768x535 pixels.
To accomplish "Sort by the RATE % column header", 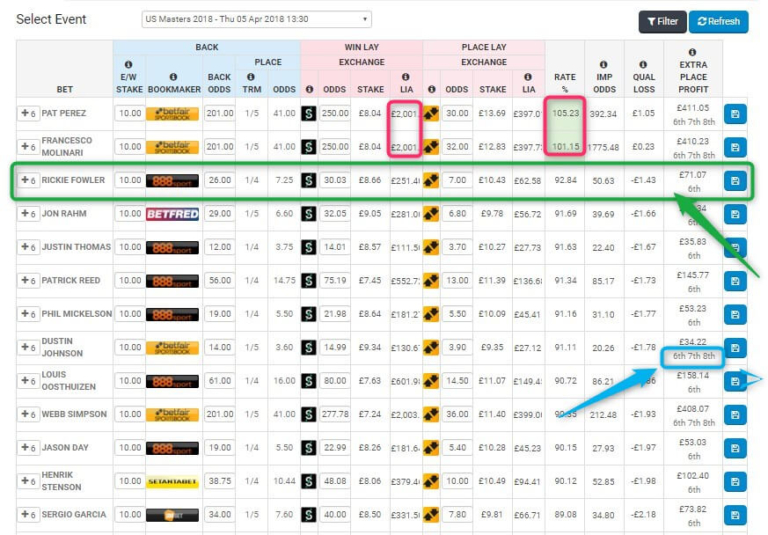I will 565,83.
